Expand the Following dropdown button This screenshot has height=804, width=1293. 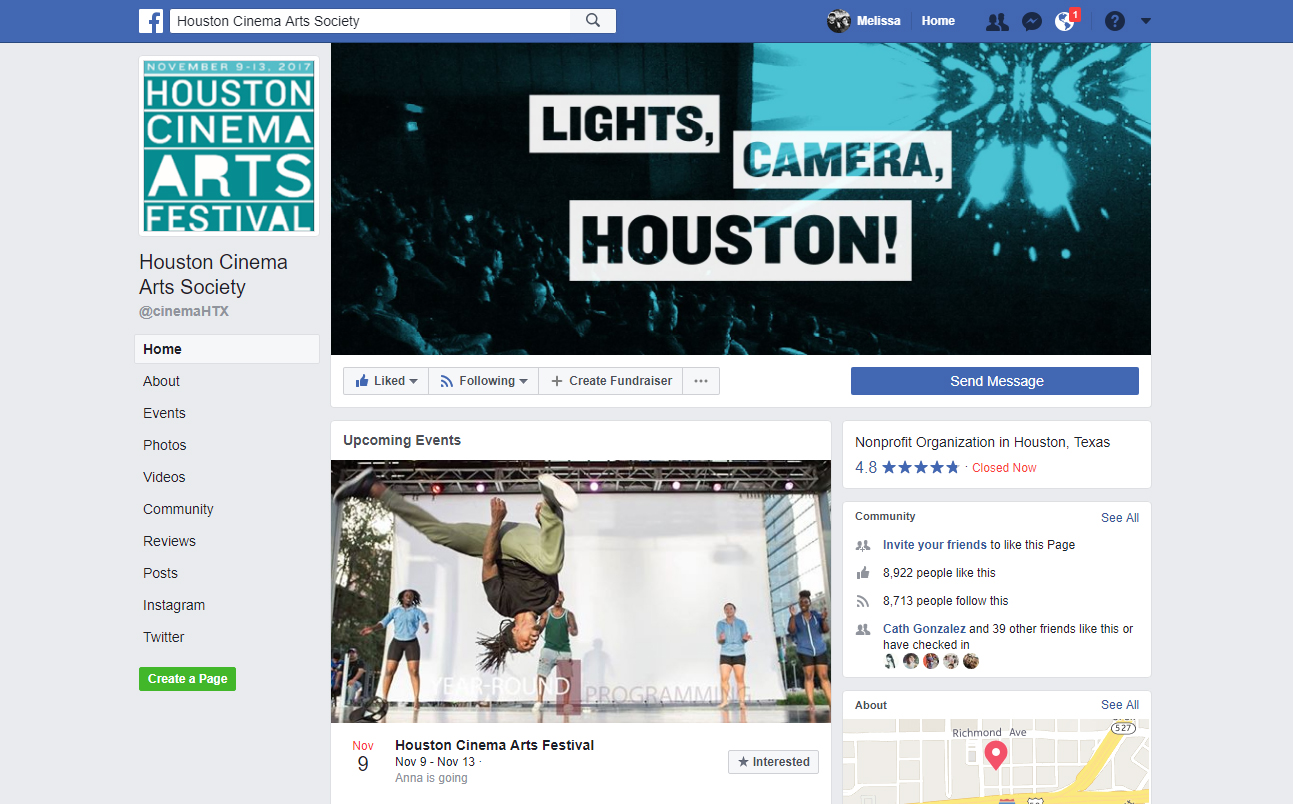[x=484, y=381]
